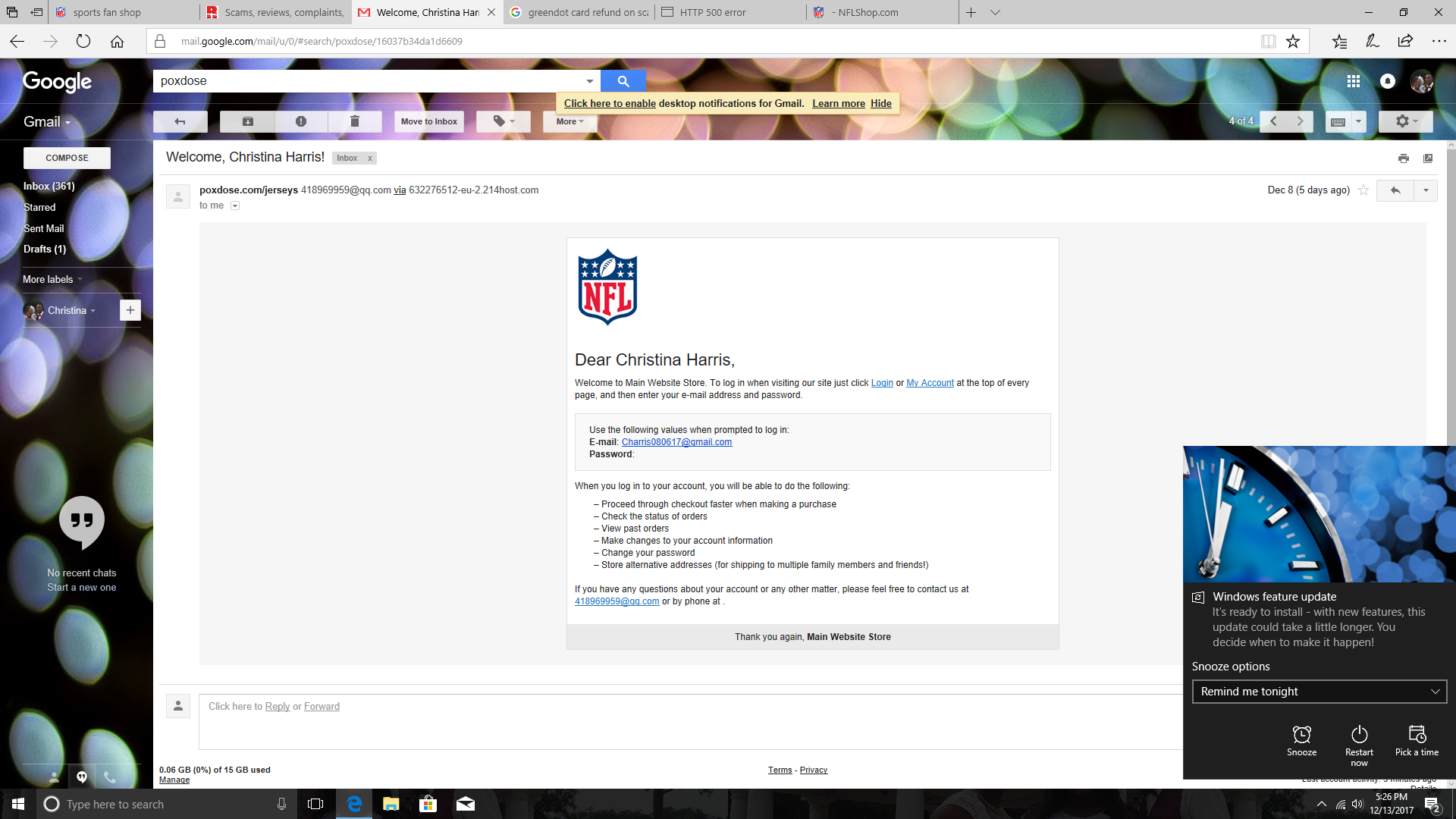1456x819 pixels.
Task: Open File Explorer from the taskbar
Action: tap(391, 804)
